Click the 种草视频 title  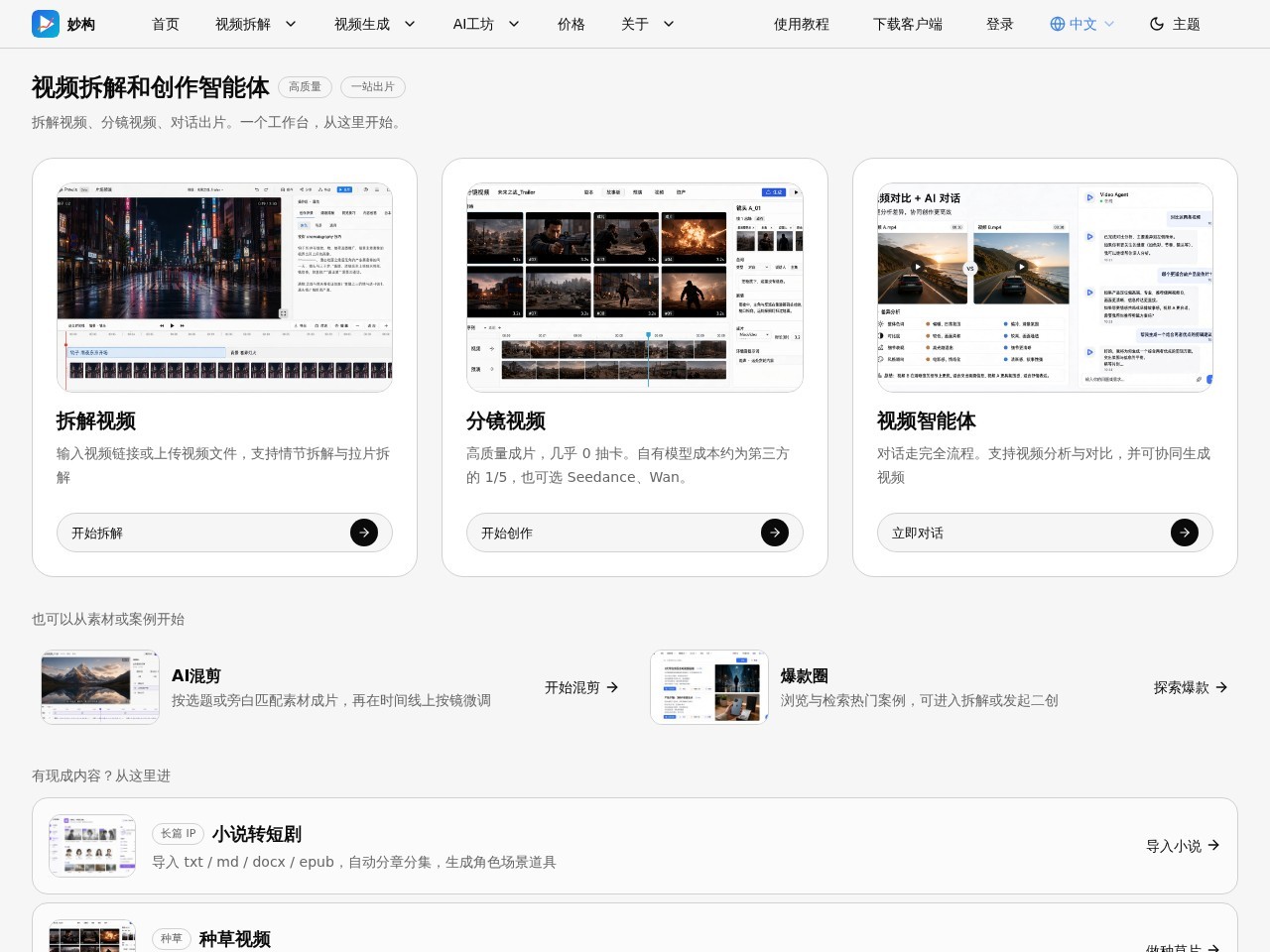coord(235,939)
